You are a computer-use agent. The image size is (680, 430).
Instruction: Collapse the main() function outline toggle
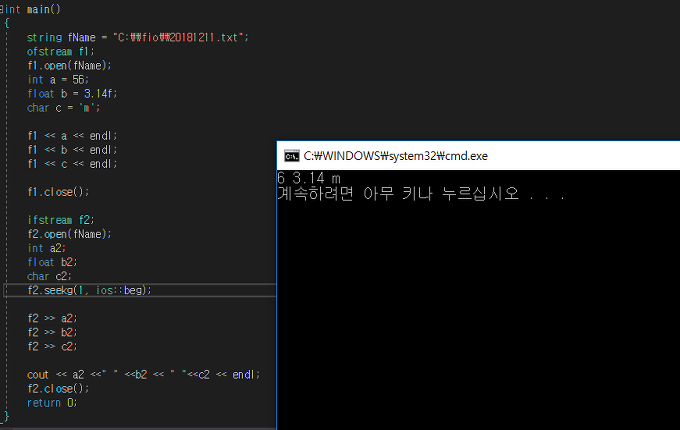pos(1,10)
